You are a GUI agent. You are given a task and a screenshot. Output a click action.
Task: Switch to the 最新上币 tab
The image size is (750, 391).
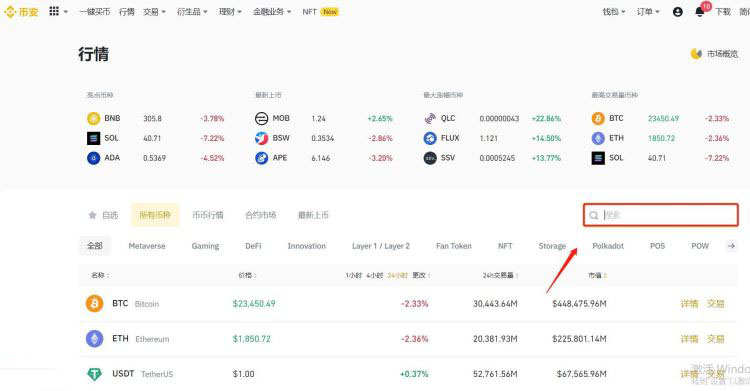coord(313,215)
